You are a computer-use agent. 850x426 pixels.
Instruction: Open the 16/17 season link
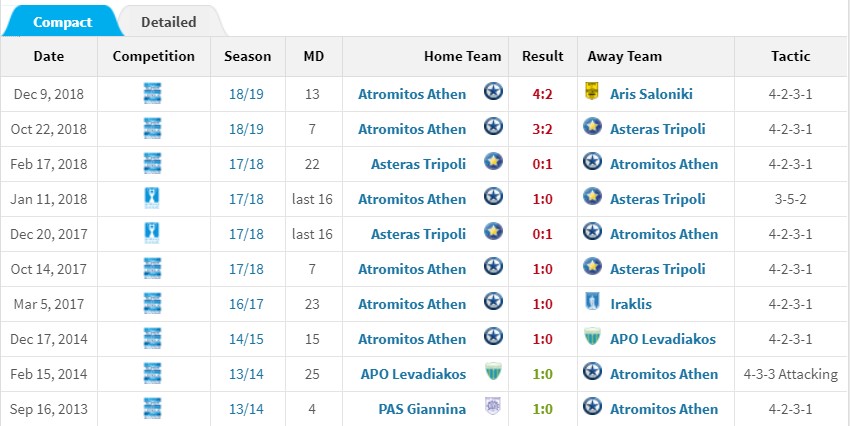coord(246,304)
